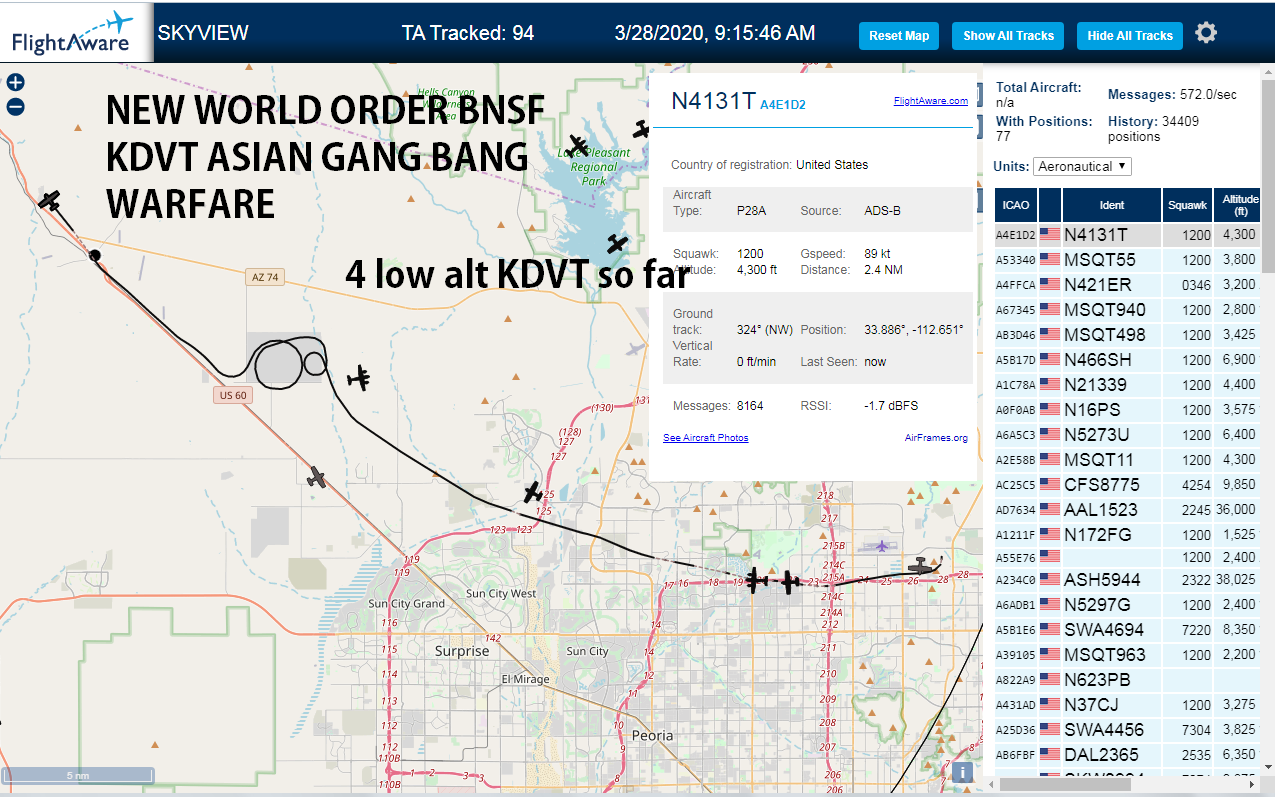Open AirFrames.org link
Viewport: 1275px width, 797px height.
[x=936, y=438]
